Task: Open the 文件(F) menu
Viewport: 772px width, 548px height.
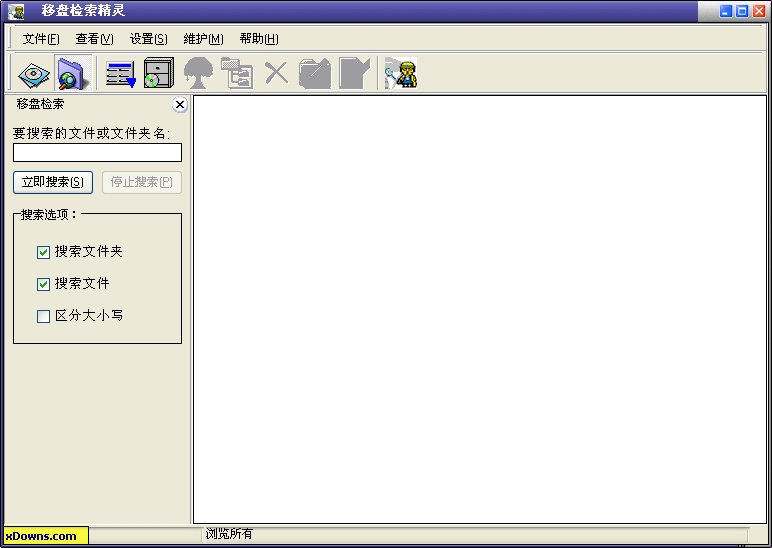Action: (41, 39)
